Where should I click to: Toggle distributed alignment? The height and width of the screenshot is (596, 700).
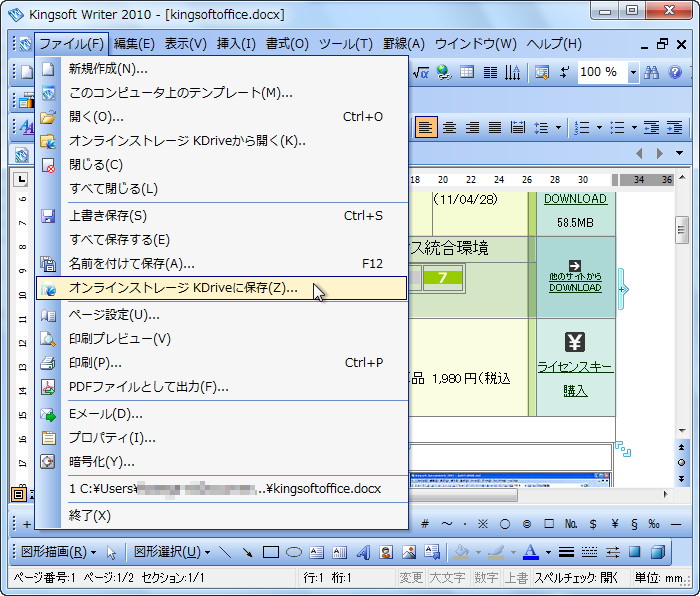[518, 128]
